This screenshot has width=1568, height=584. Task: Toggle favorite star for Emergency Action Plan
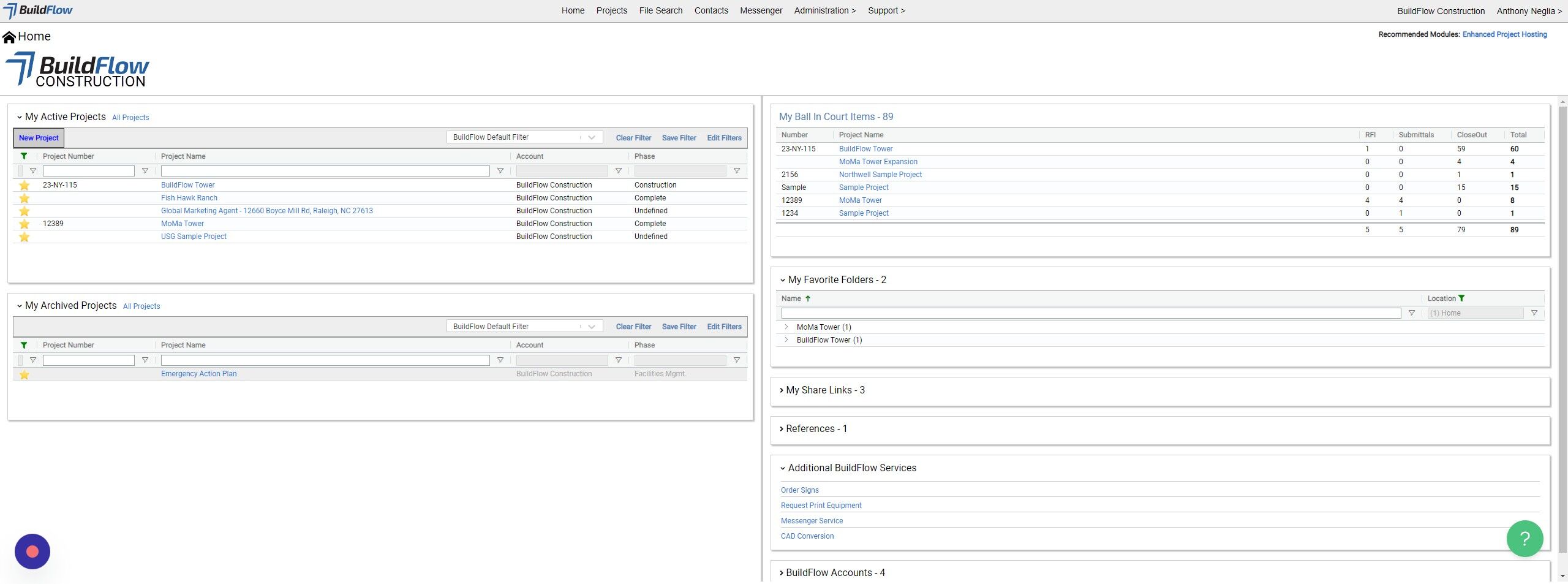coord(24,374)
